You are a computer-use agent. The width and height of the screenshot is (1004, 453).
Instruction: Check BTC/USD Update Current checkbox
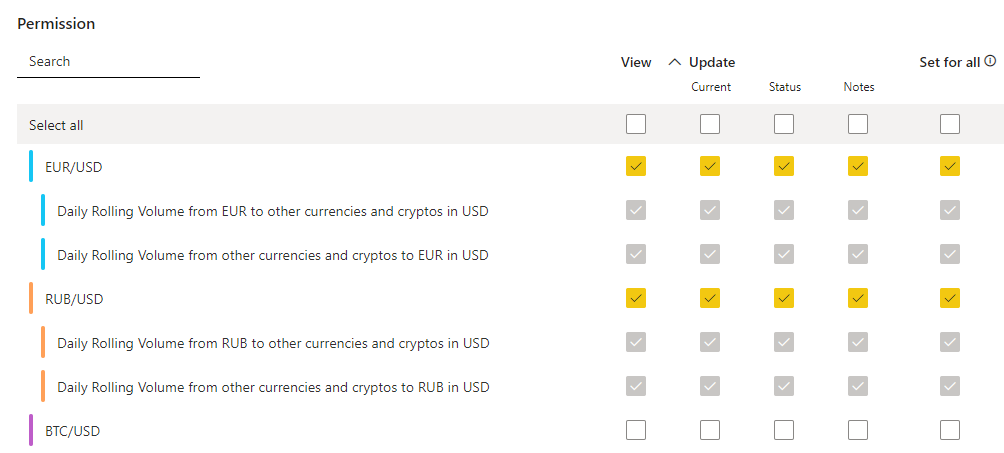pyautogui.click(x=710, y=431)
